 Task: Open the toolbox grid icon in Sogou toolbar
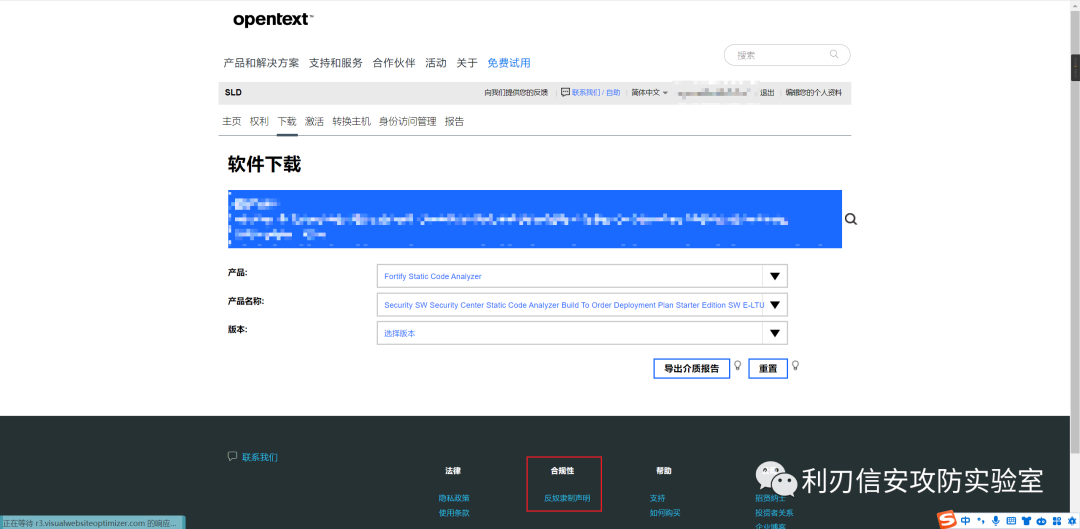tap(1057, 520)
